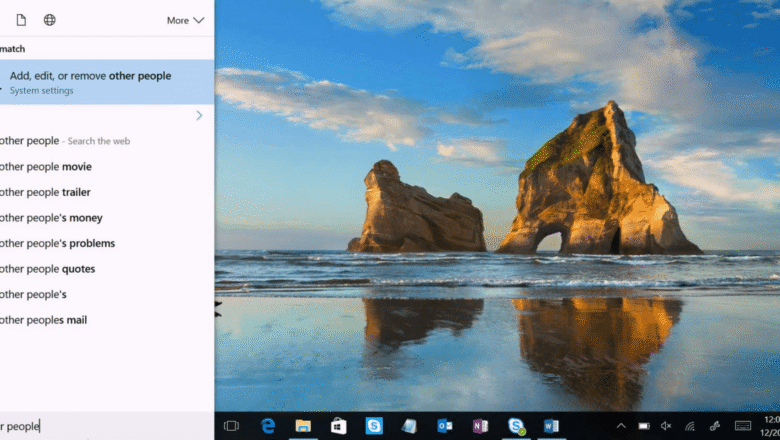
Task: Switch to Word on the taskbar
Action: coord(551,426)
